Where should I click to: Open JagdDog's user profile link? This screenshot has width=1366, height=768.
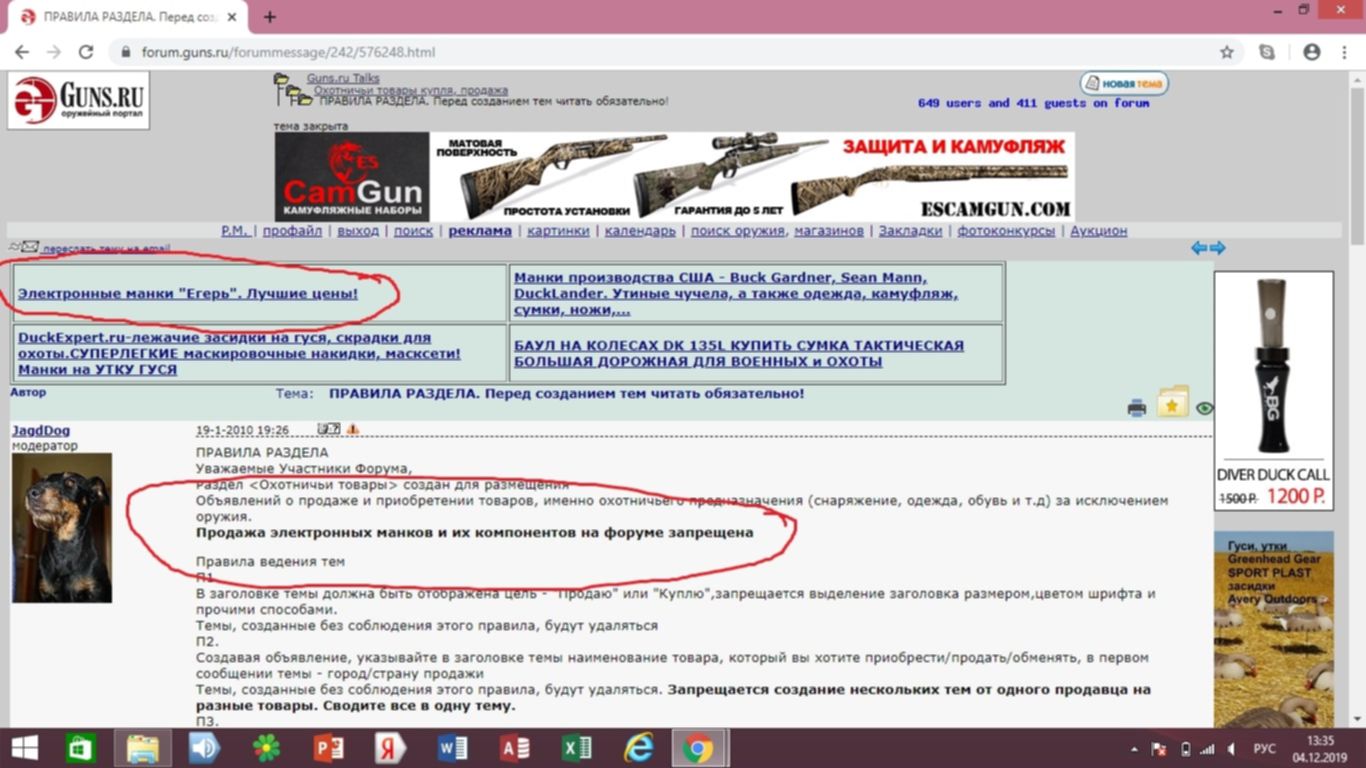(41, 430)
